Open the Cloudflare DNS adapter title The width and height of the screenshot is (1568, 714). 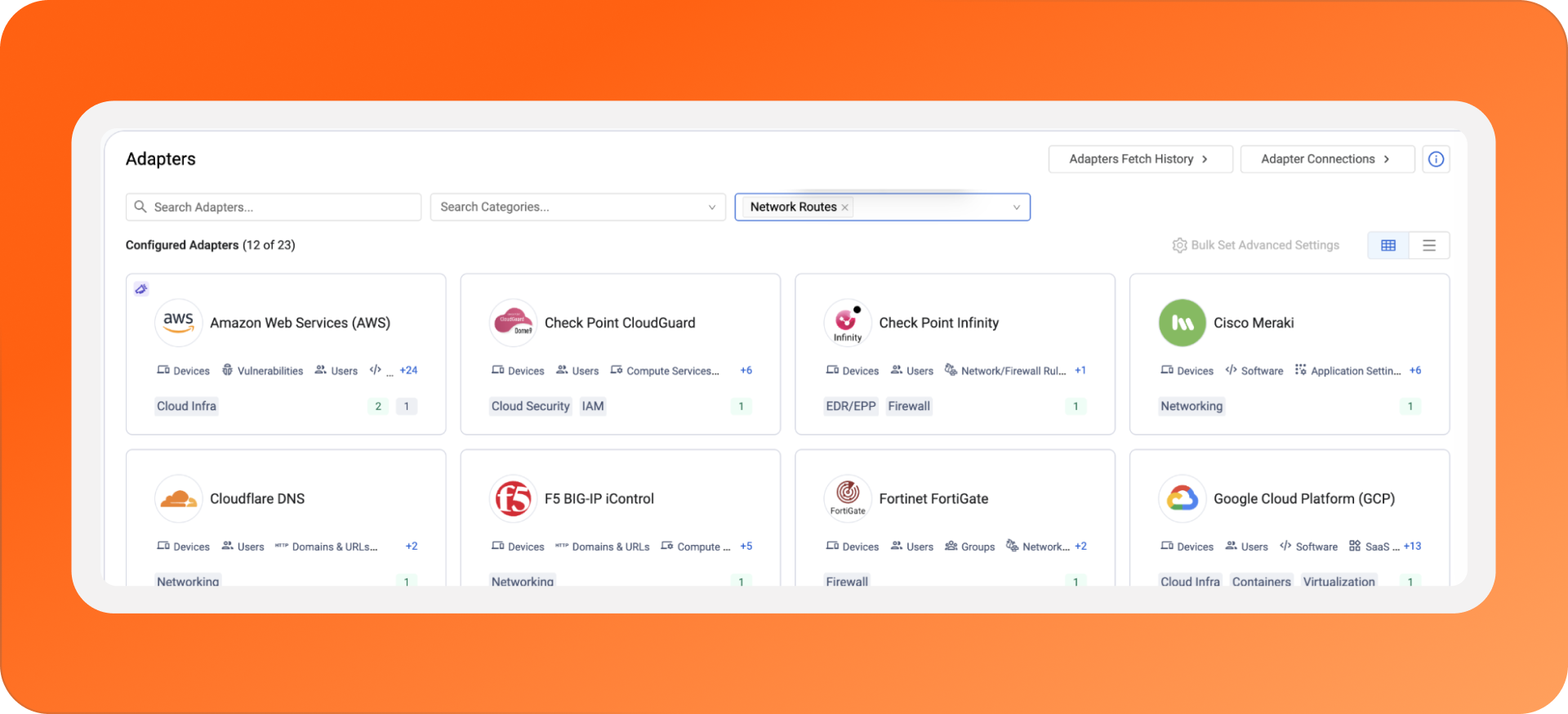click(x=257, y=498)
